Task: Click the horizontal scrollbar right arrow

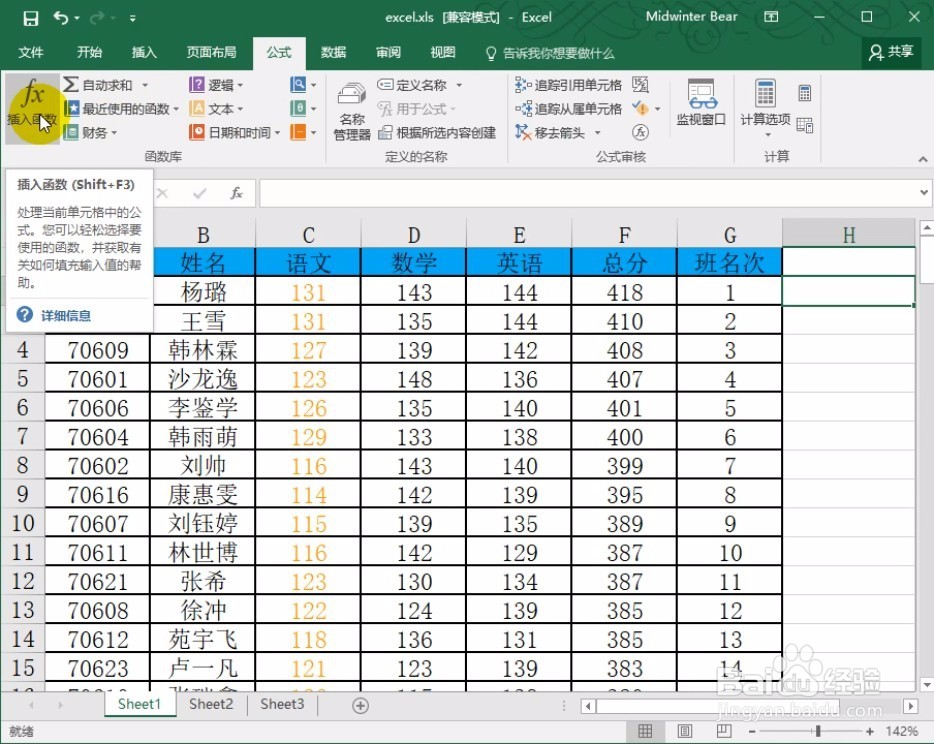Action: click(x=910, y=706)
